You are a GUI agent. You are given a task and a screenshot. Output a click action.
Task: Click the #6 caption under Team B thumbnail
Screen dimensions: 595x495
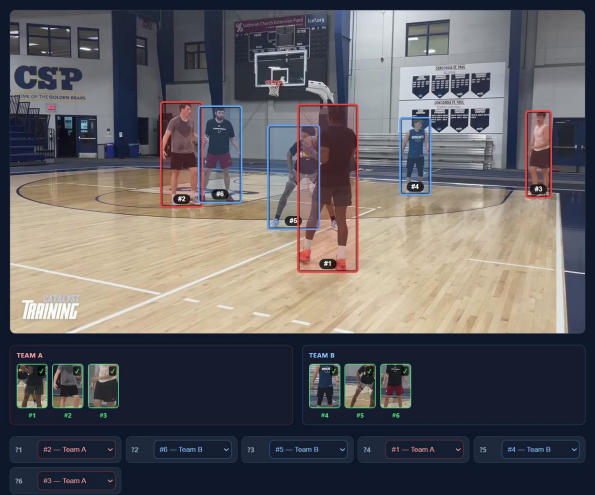395,416
